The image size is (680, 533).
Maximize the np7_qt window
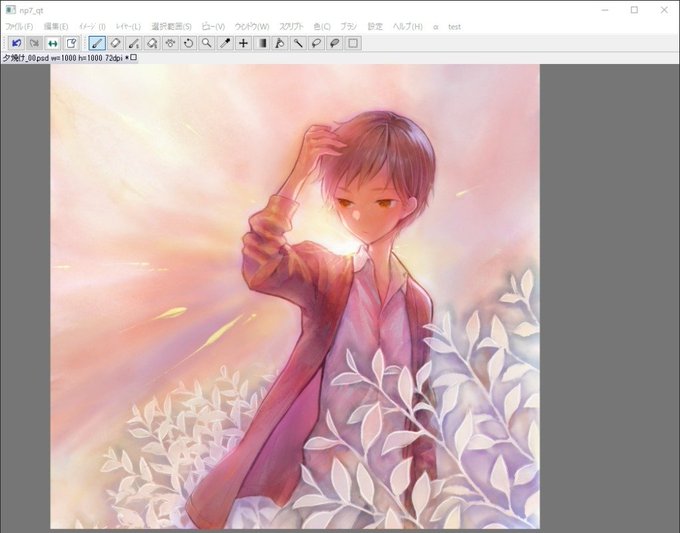click(x=634, y=10)
